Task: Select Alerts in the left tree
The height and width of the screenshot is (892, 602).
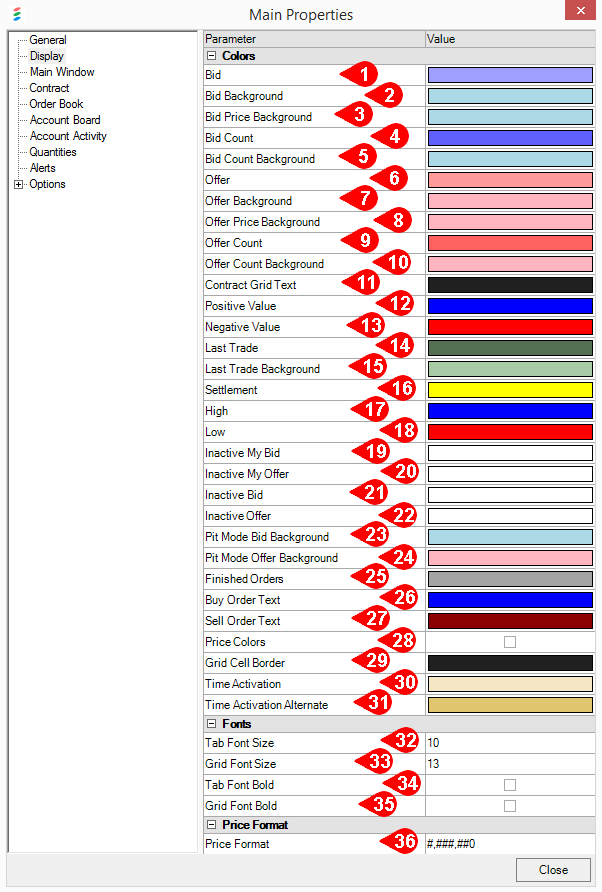Action: tap(43, 168)
